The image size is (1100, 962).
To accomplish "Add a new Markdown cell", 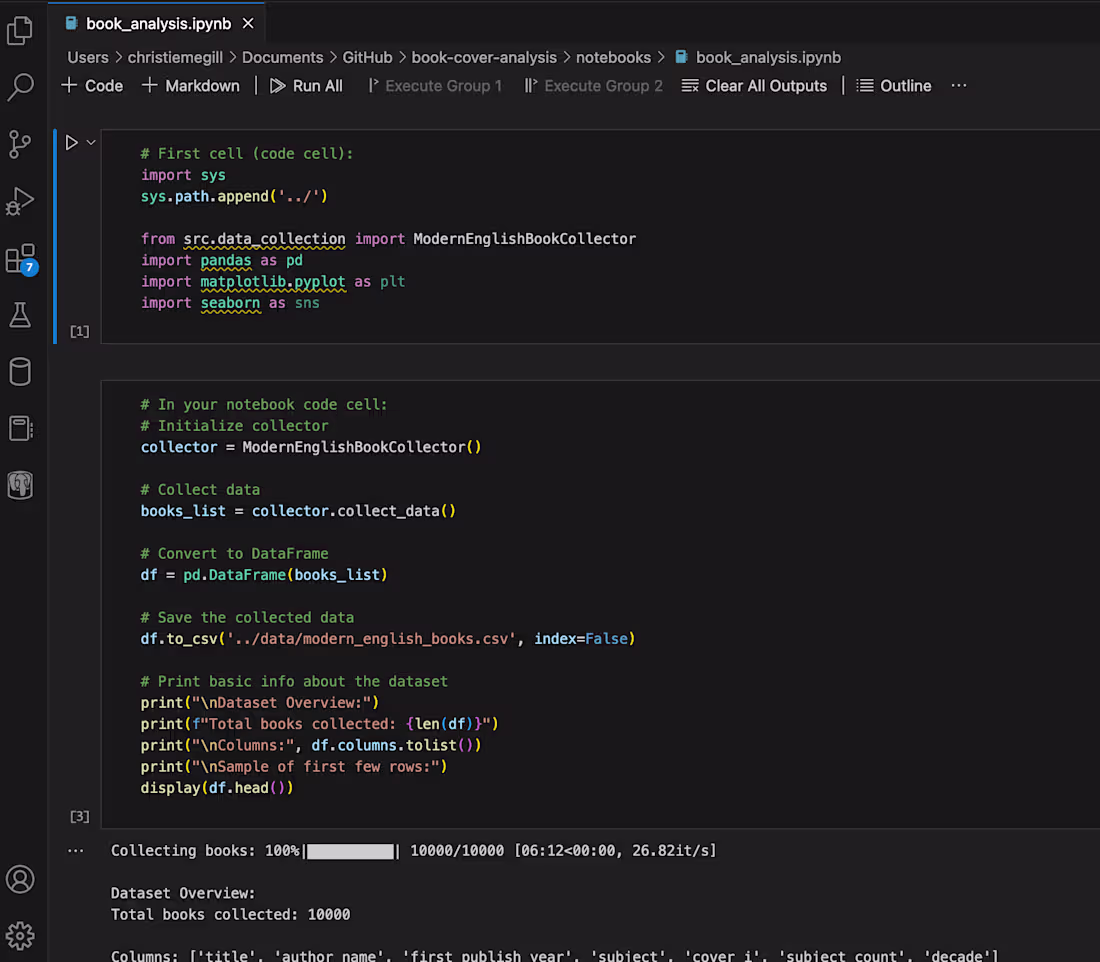I will (191, 86).
